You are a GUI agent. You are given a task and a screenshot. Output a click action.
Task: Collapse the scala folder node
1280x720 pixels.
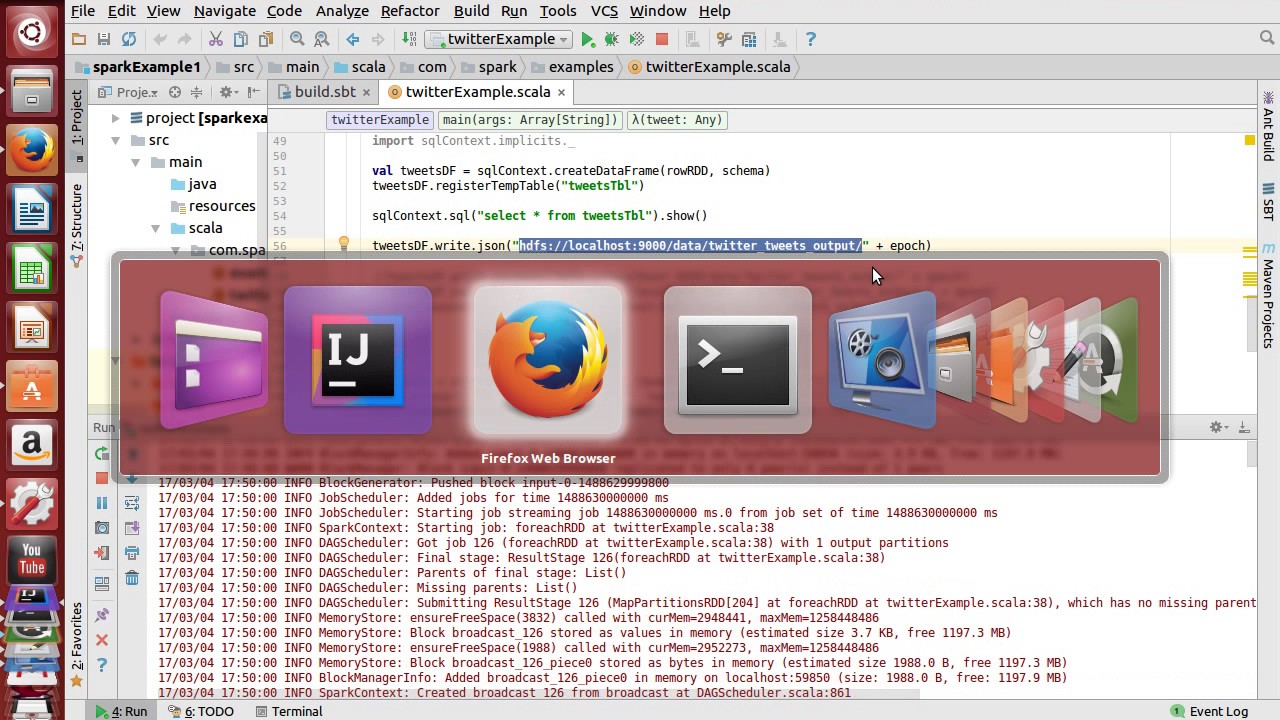click(155, 228)
